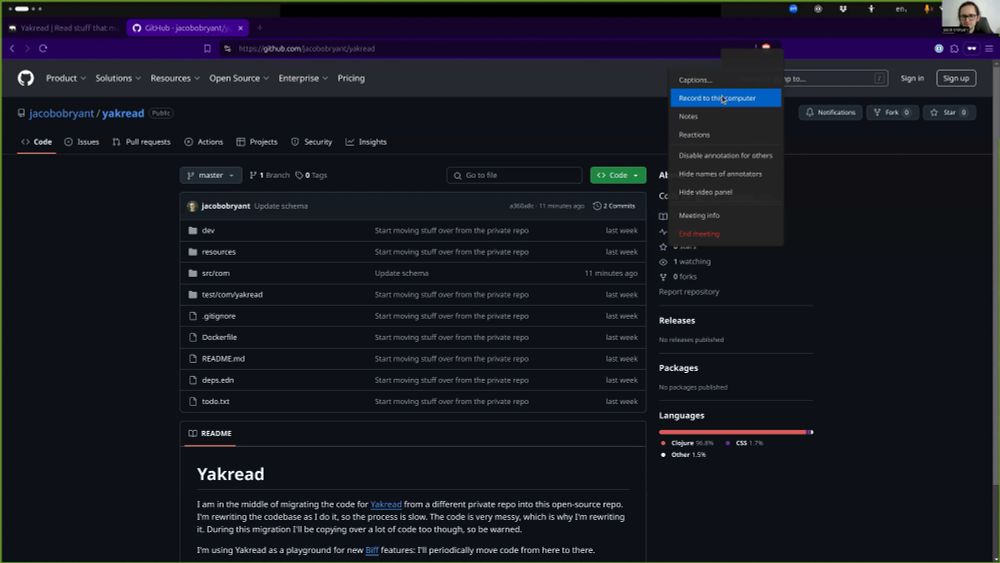Open the deps.edn file
The image size is (1000, 563).
pos(217,380)
